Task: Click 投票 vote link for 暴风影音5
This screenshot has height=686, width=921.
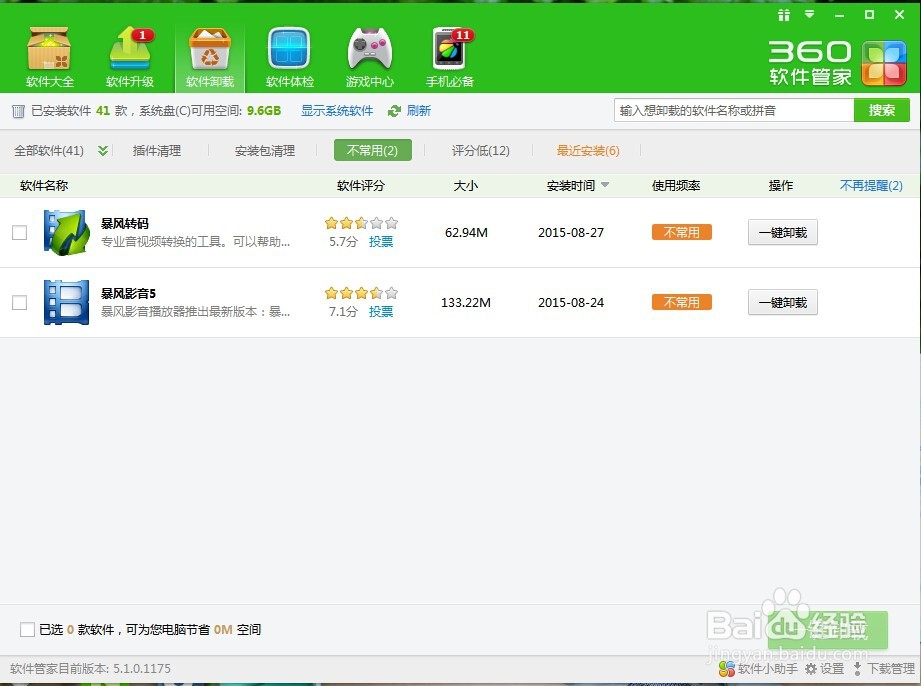Action: point(381,311)
